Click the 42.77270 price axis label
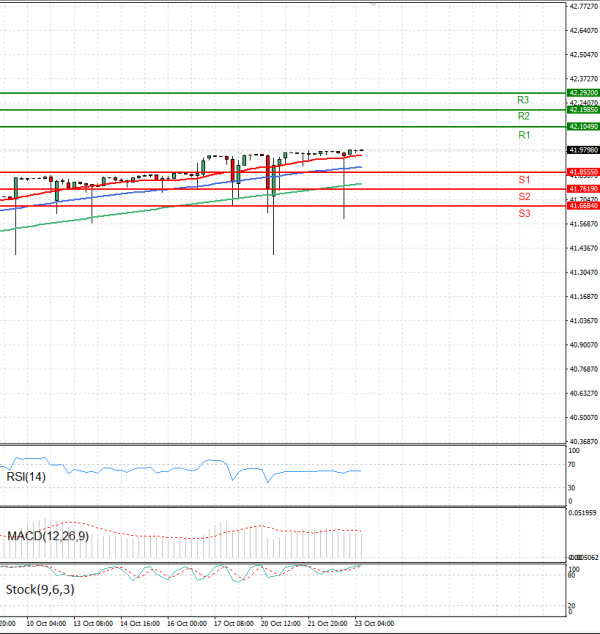 coord(583,6)
